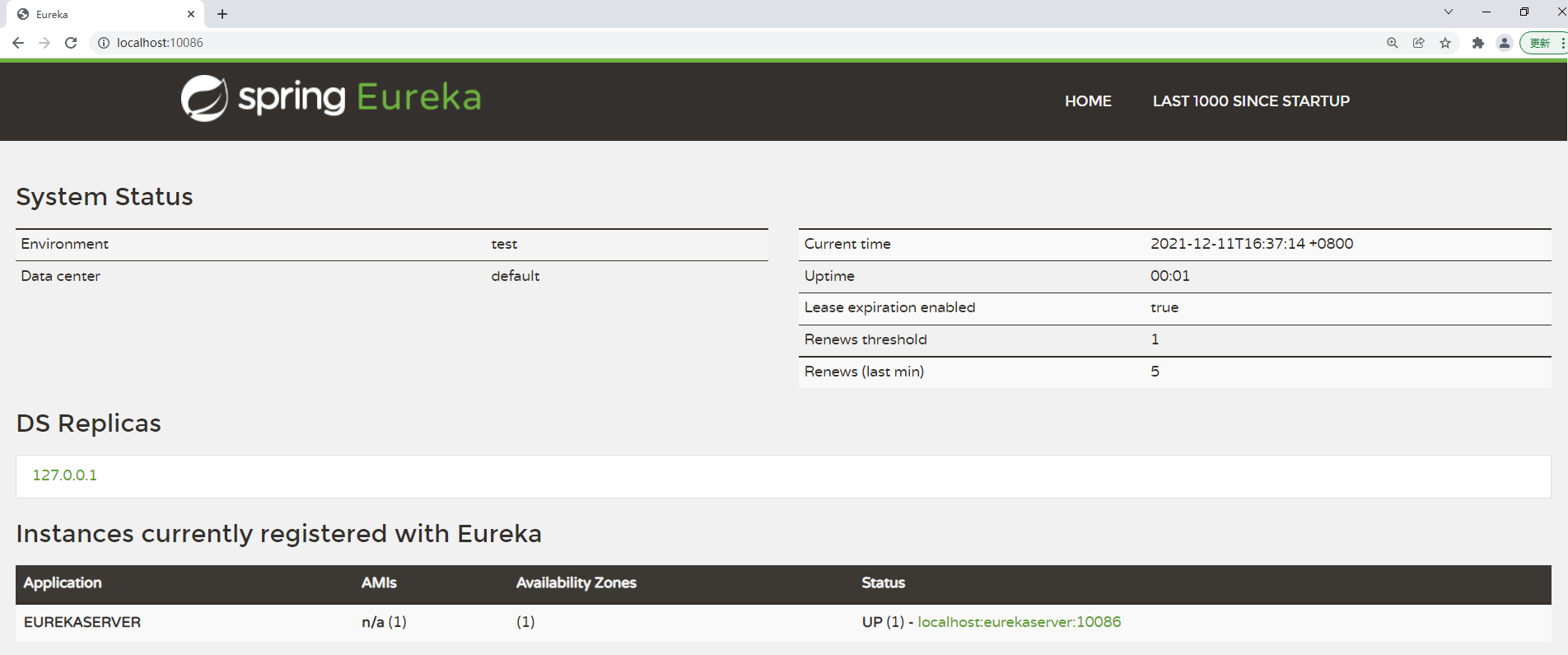Select the Renews threshold label
The height and width of the screenshot is (655, 1568).
click(x=866, y=339)
